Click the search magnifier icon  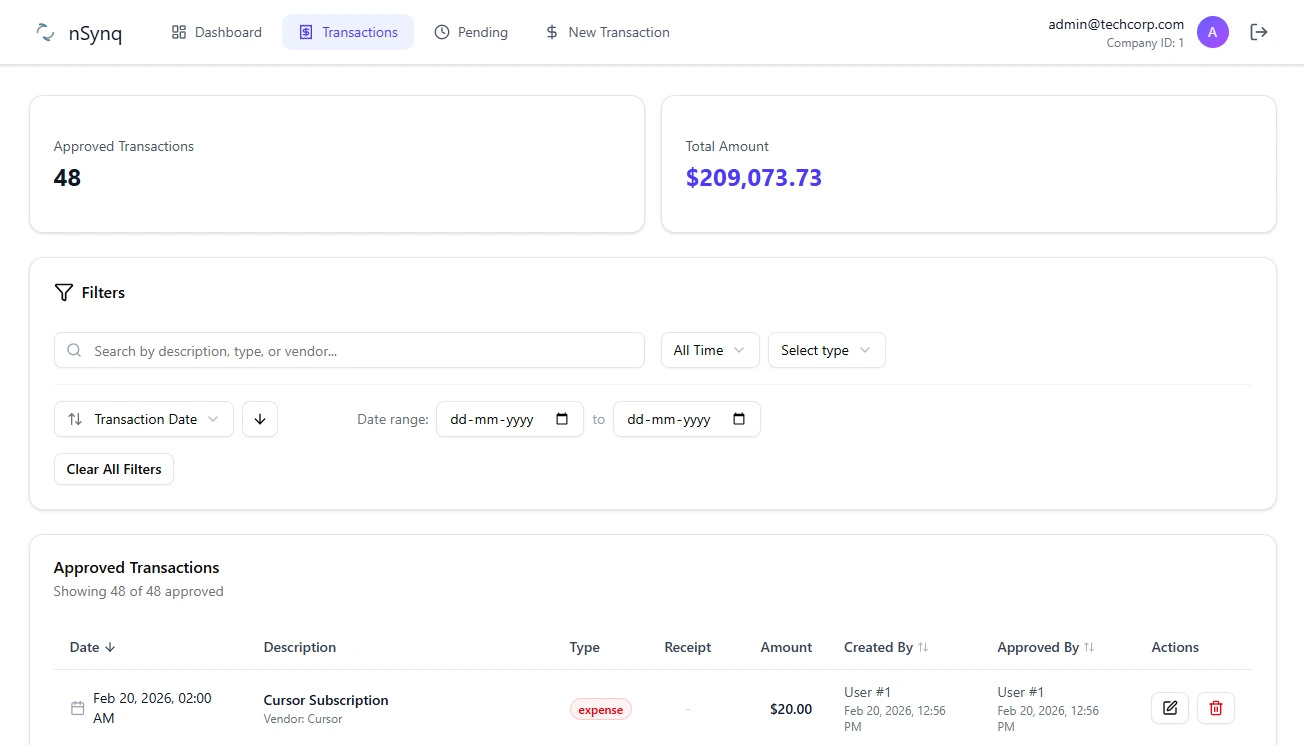click(74, 351)
